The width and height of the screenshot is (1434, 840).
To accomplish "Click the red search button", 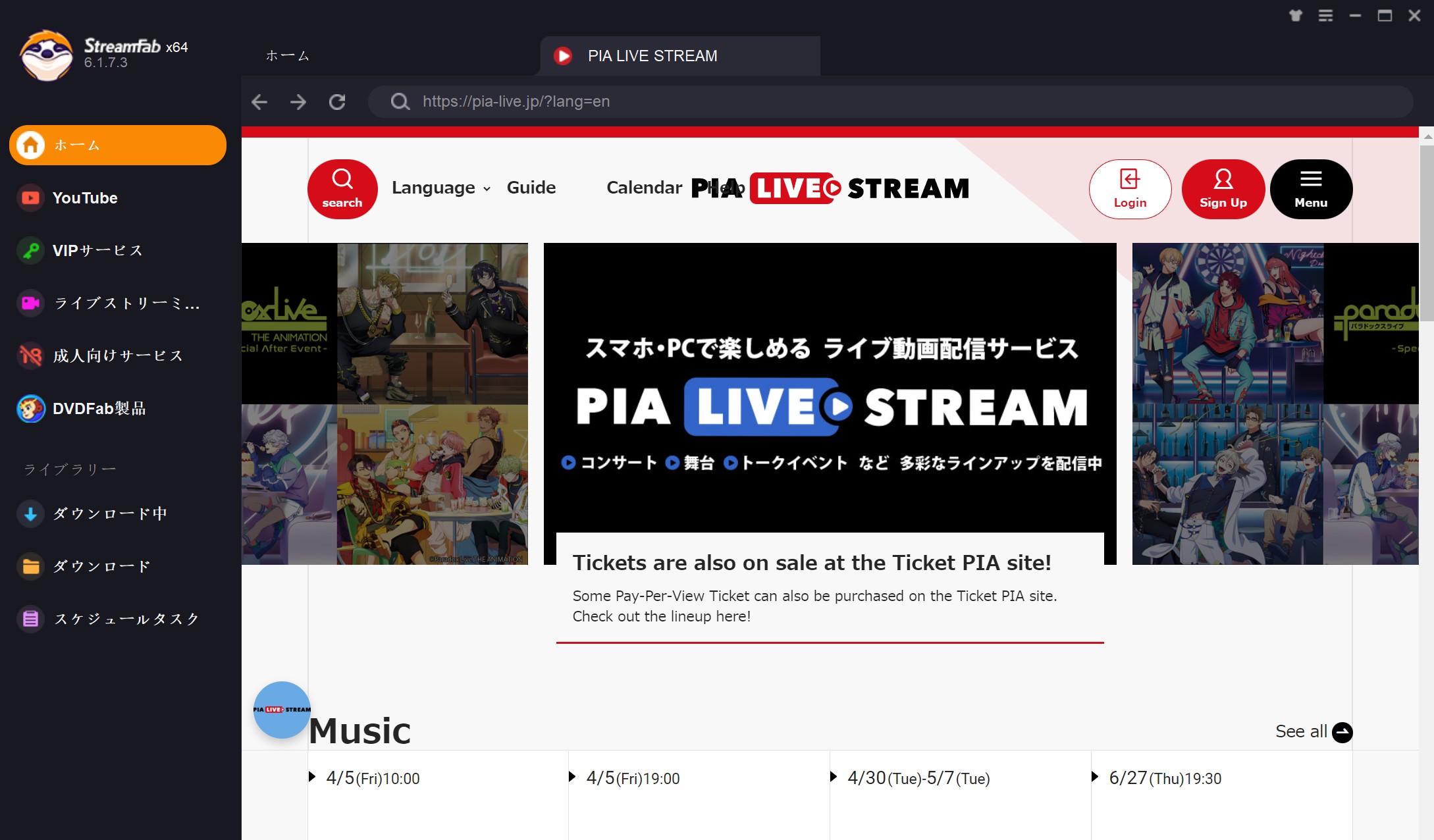I will [x=342, y=189].
